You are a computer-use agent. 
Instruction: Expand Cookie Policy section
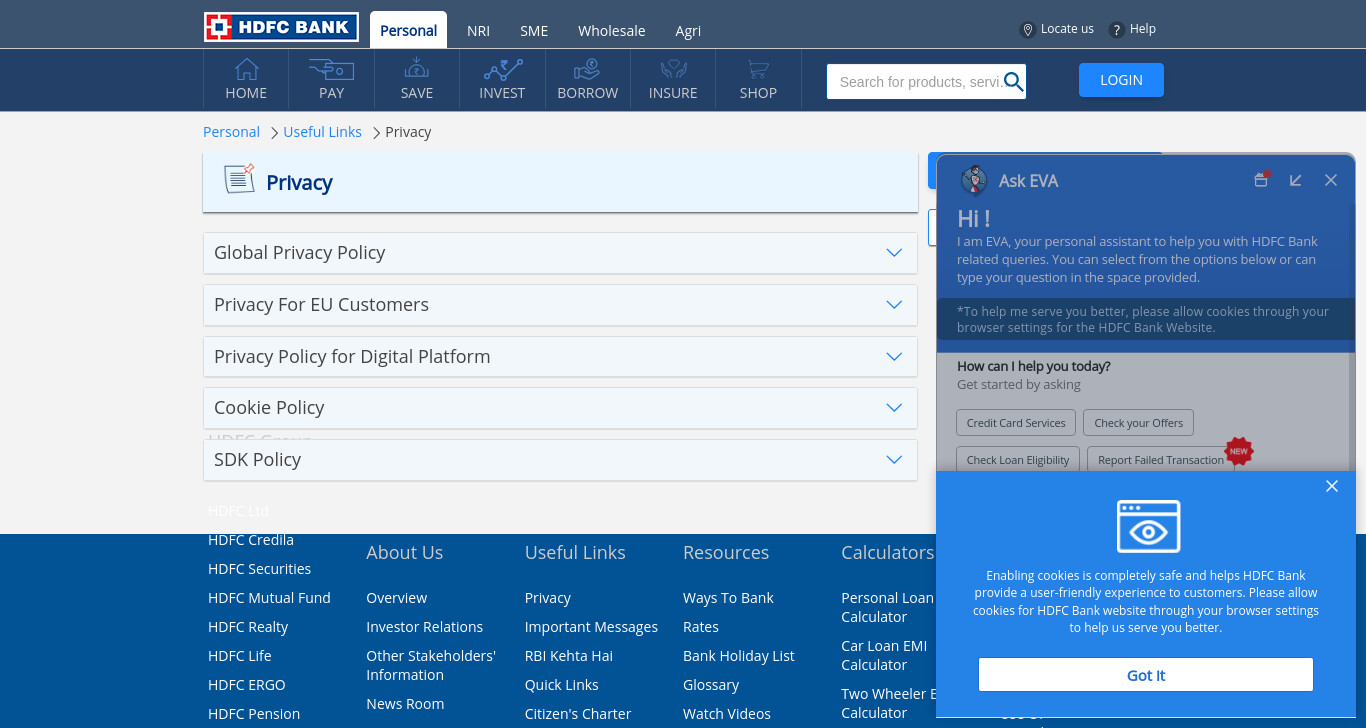[x=560, y=408]
